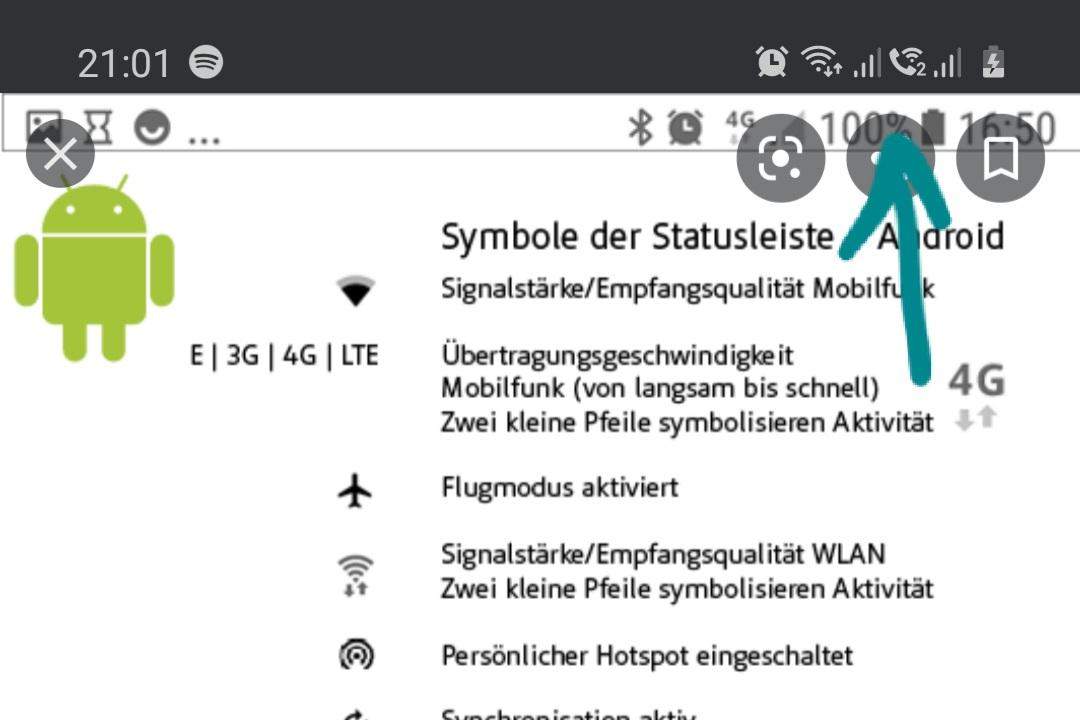Click the 'Flugmodus aktiviert' text

coord(560,488)
